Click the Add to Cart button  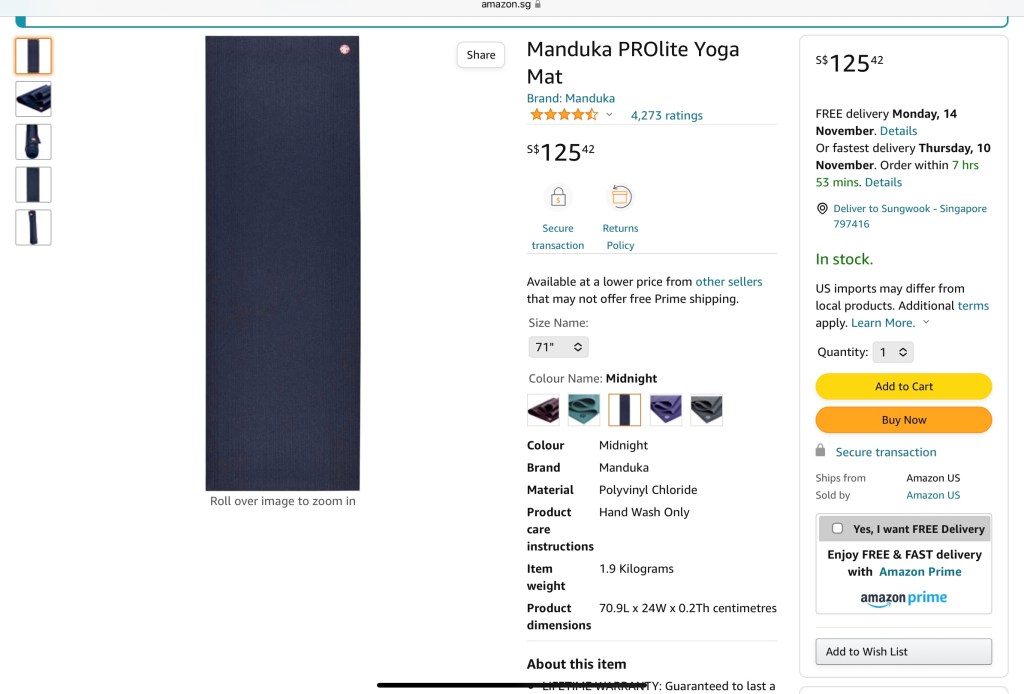point(904,387)
